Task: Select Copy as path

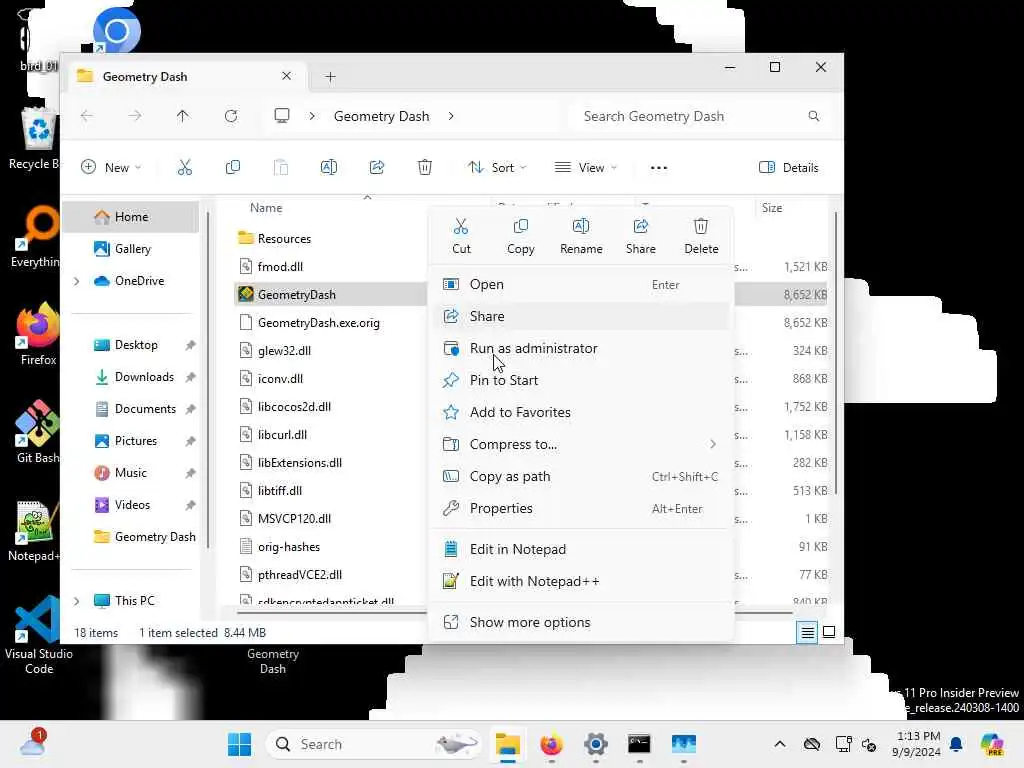Action: [x=581, y=476]
